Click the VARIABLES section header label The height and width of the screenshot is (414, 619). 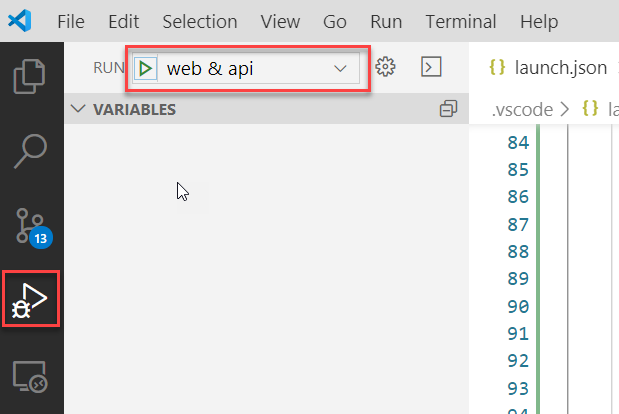coord(134,110)
